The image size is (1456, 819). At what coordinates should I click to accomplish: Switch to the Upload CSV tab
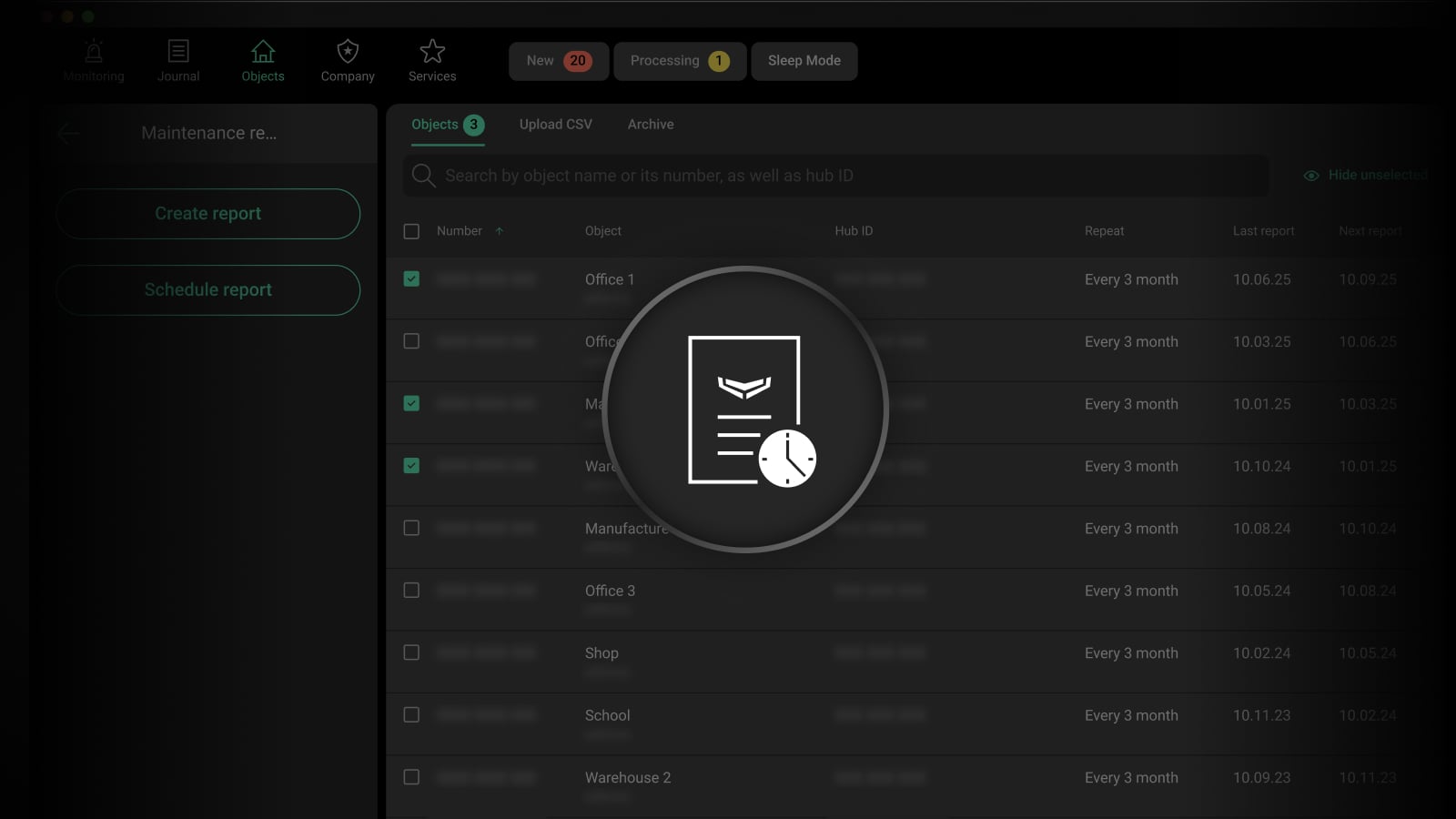(555, 125)
